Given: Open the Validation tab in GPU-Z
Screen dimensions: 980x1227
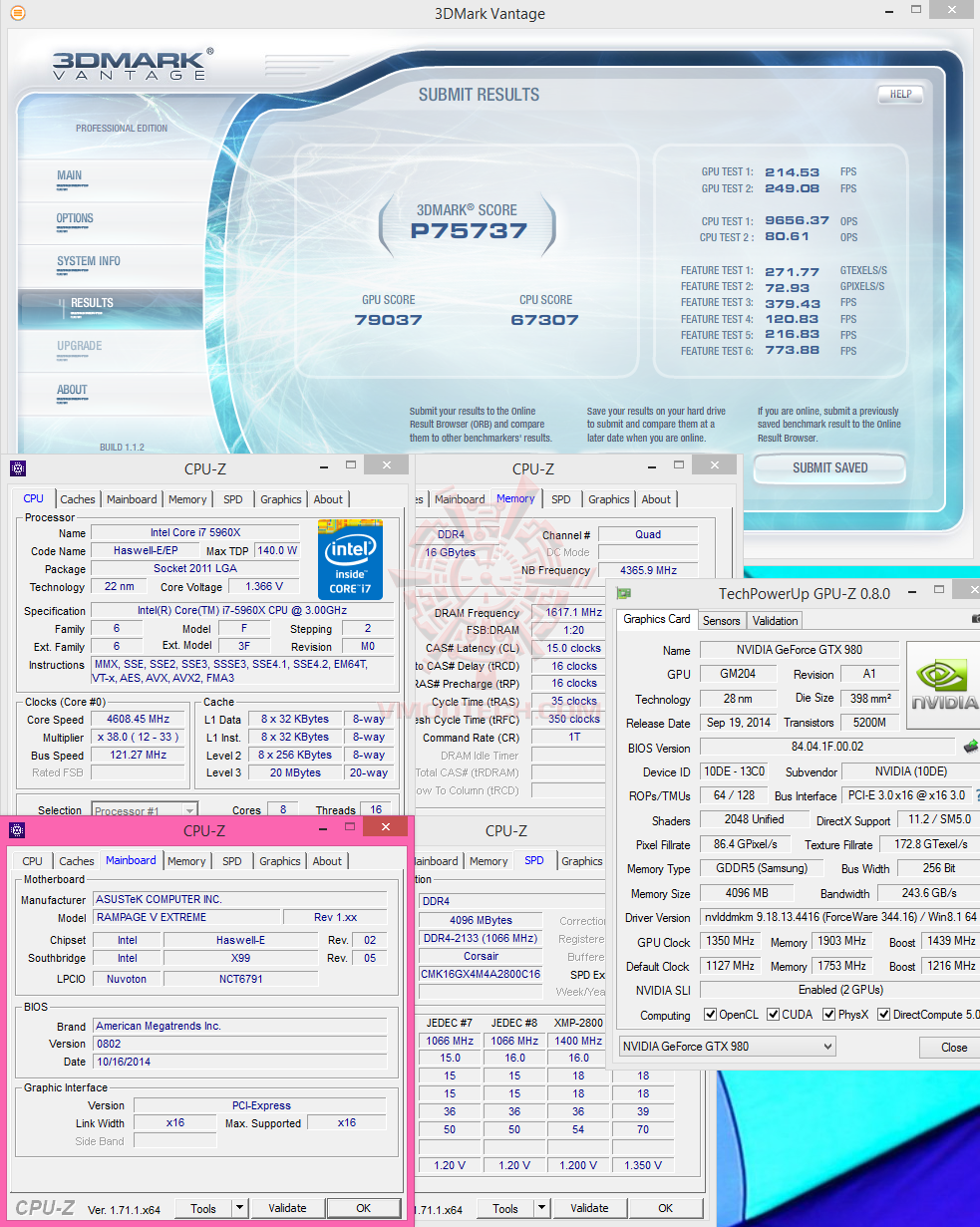Looking at the screenshot, I should click(x=776, y=620).
